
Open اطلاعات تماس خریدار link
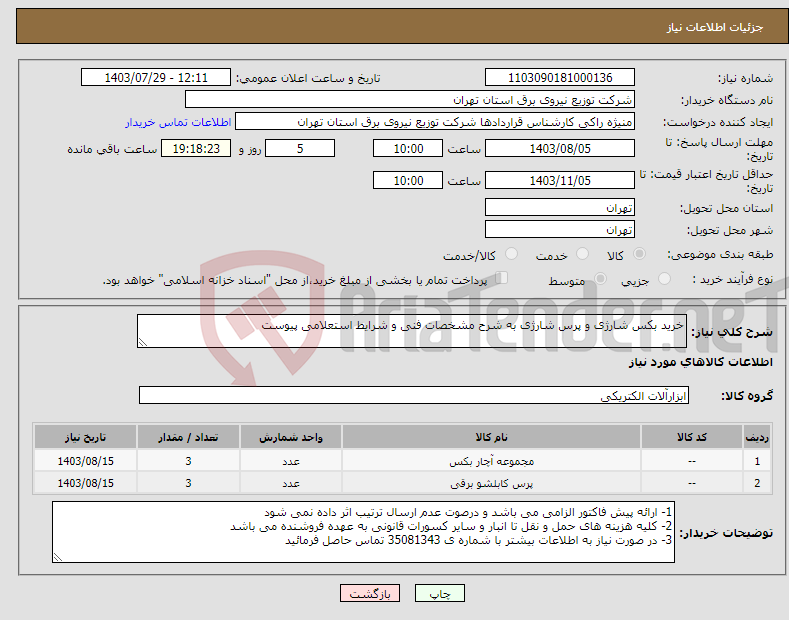[178, 122]
